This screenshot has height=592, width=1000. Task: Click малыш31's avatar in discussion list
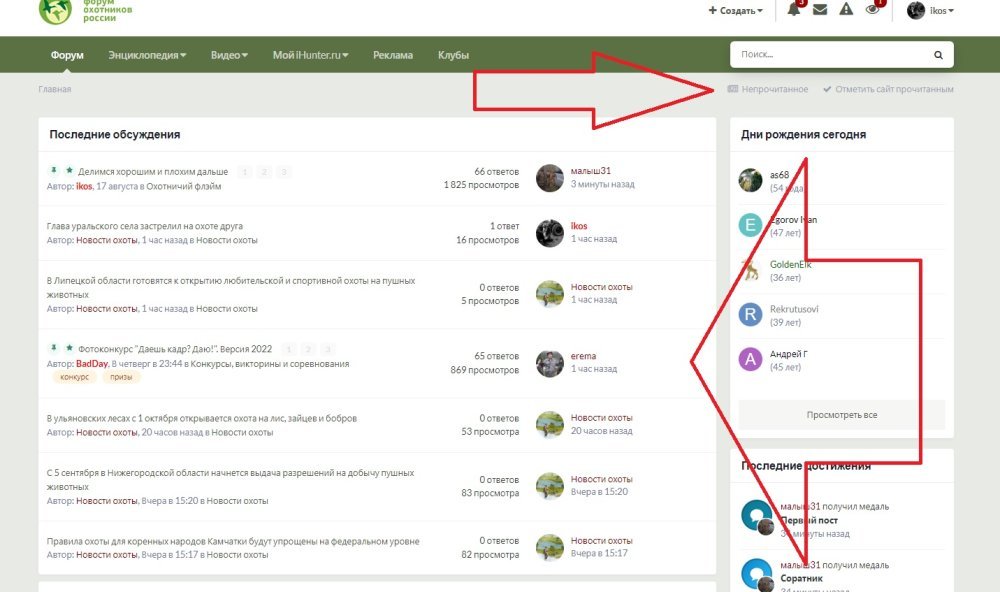(549, 178)
